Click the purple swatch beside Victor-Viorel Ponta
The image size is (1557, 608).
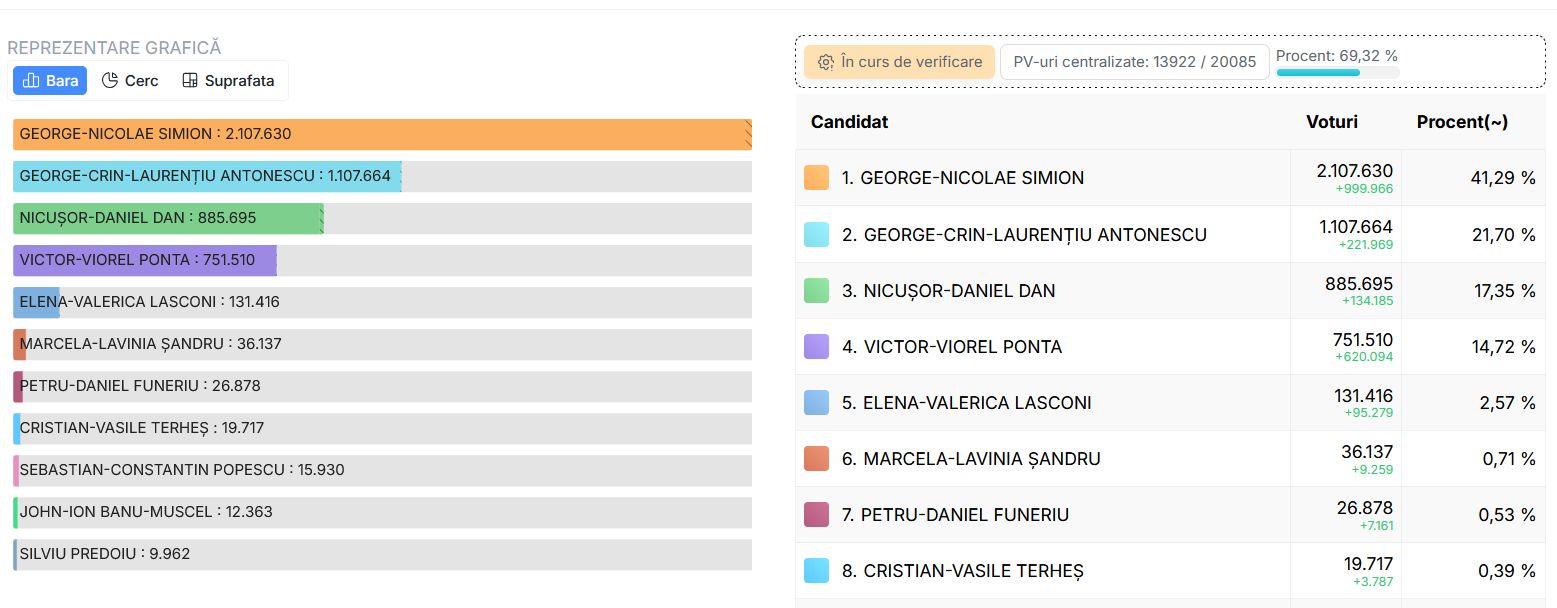(x=817, y=346)
